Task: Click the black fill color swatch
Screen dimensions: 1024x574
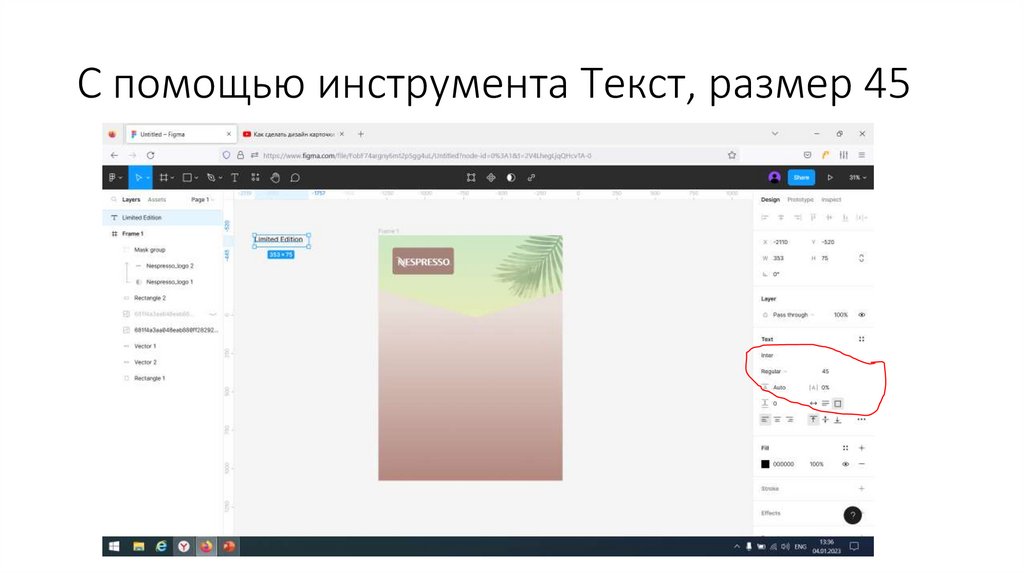Action: (x=765, y=464)
